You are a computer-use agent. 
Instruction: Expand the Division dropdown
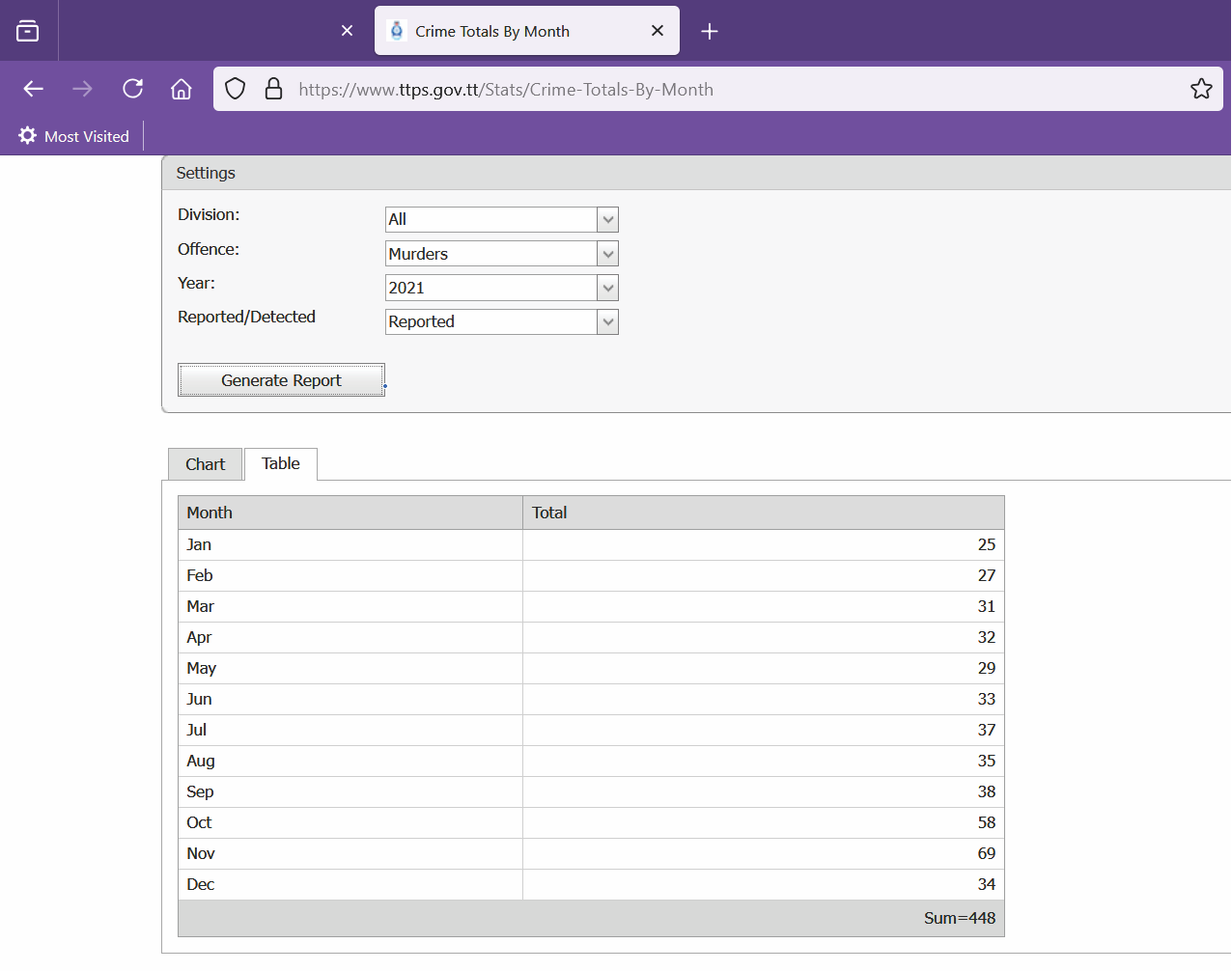pyautogui.click(x=607, y=220)
